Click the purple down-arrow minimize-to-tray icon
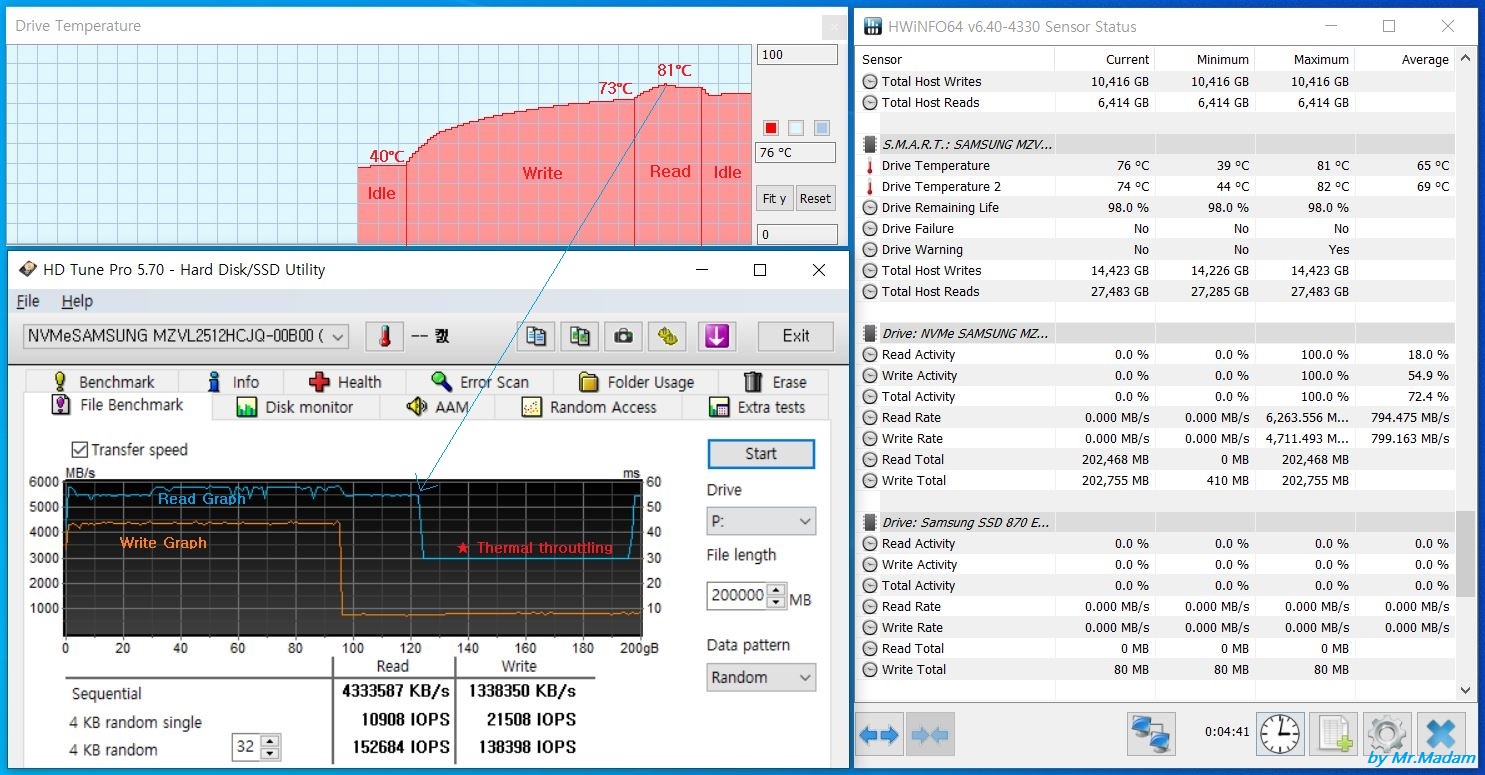Viewport: 1485px width, 775px height. tap(716, 336)
